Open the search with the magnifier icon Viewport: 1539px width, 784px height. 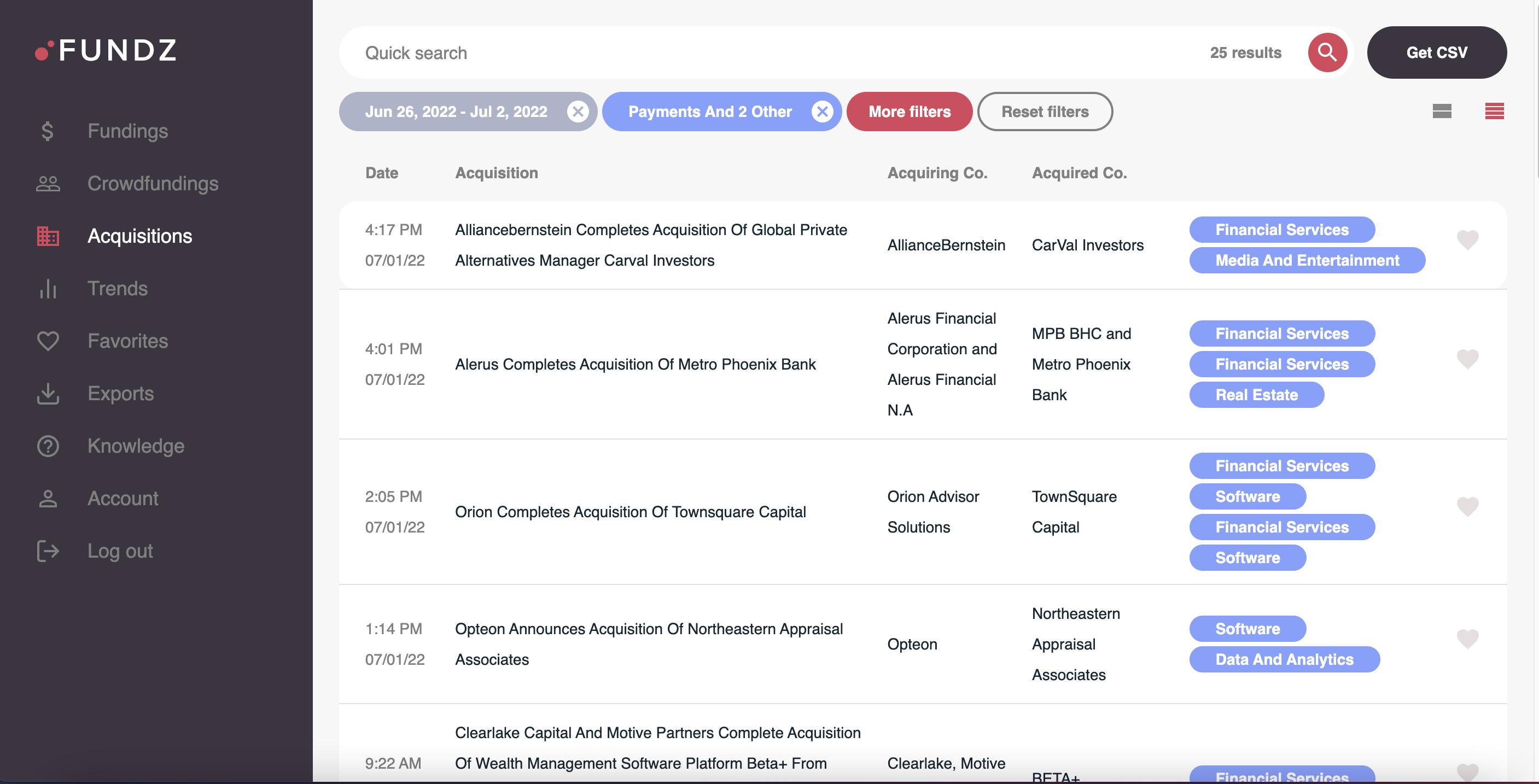[1327, 52]
